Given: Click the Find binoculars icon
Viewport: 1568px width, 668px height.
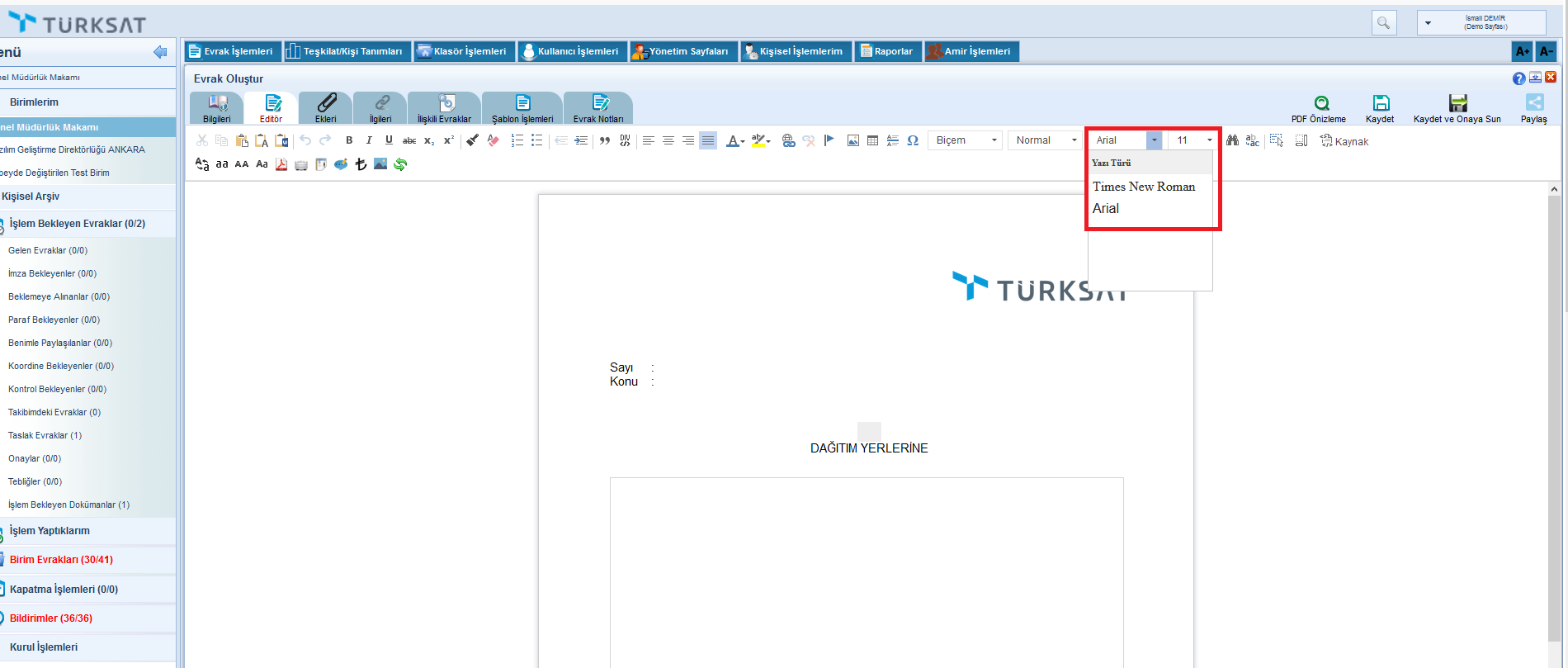Looking at the screenshot, I should coord(1232,140).
